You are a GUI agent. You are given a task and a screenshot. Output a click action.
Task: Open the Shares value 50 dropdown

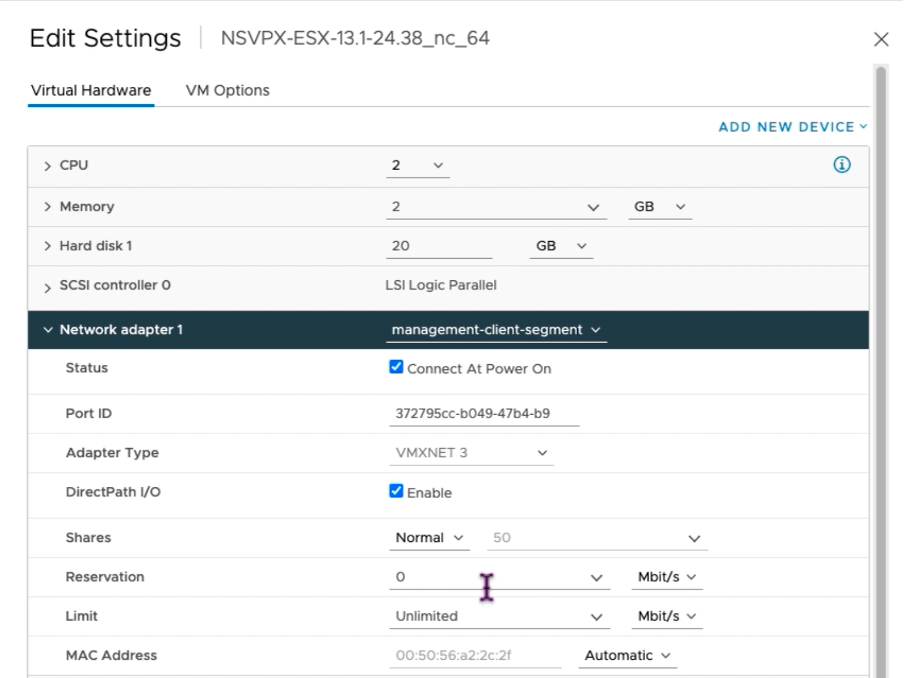pos(597,538)
